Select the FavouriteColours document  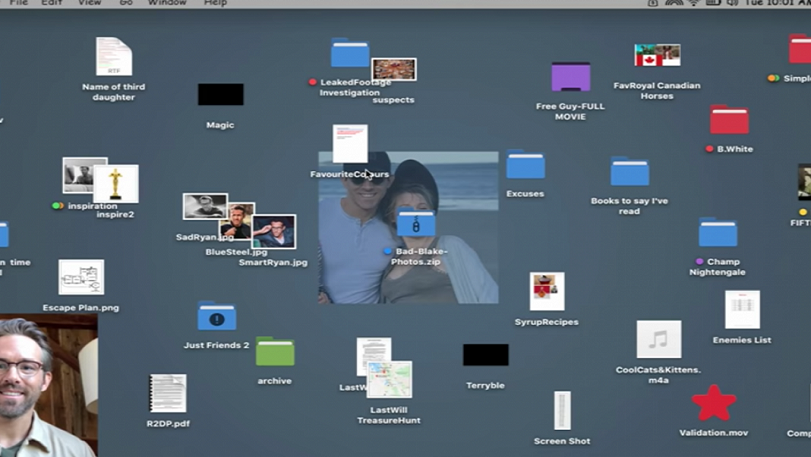click(x=350, y=143)
